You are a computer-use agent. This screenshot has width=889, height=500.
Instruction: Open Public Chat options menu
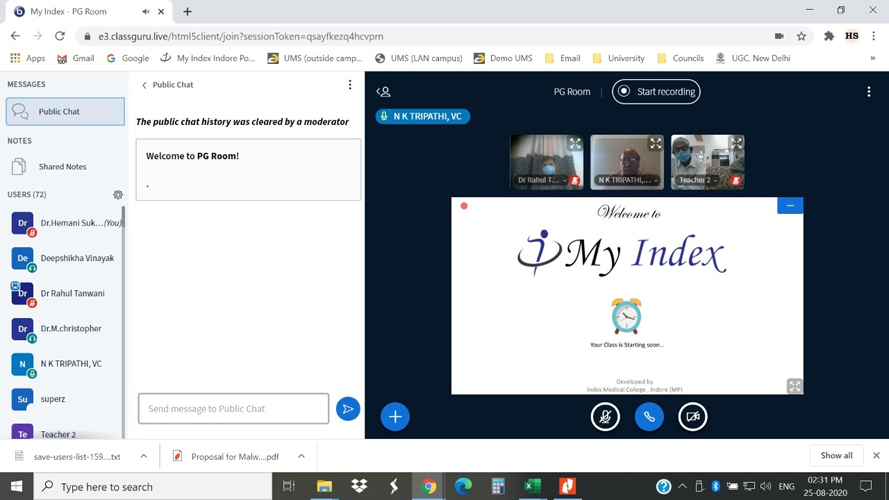click(x=350, y=84)
